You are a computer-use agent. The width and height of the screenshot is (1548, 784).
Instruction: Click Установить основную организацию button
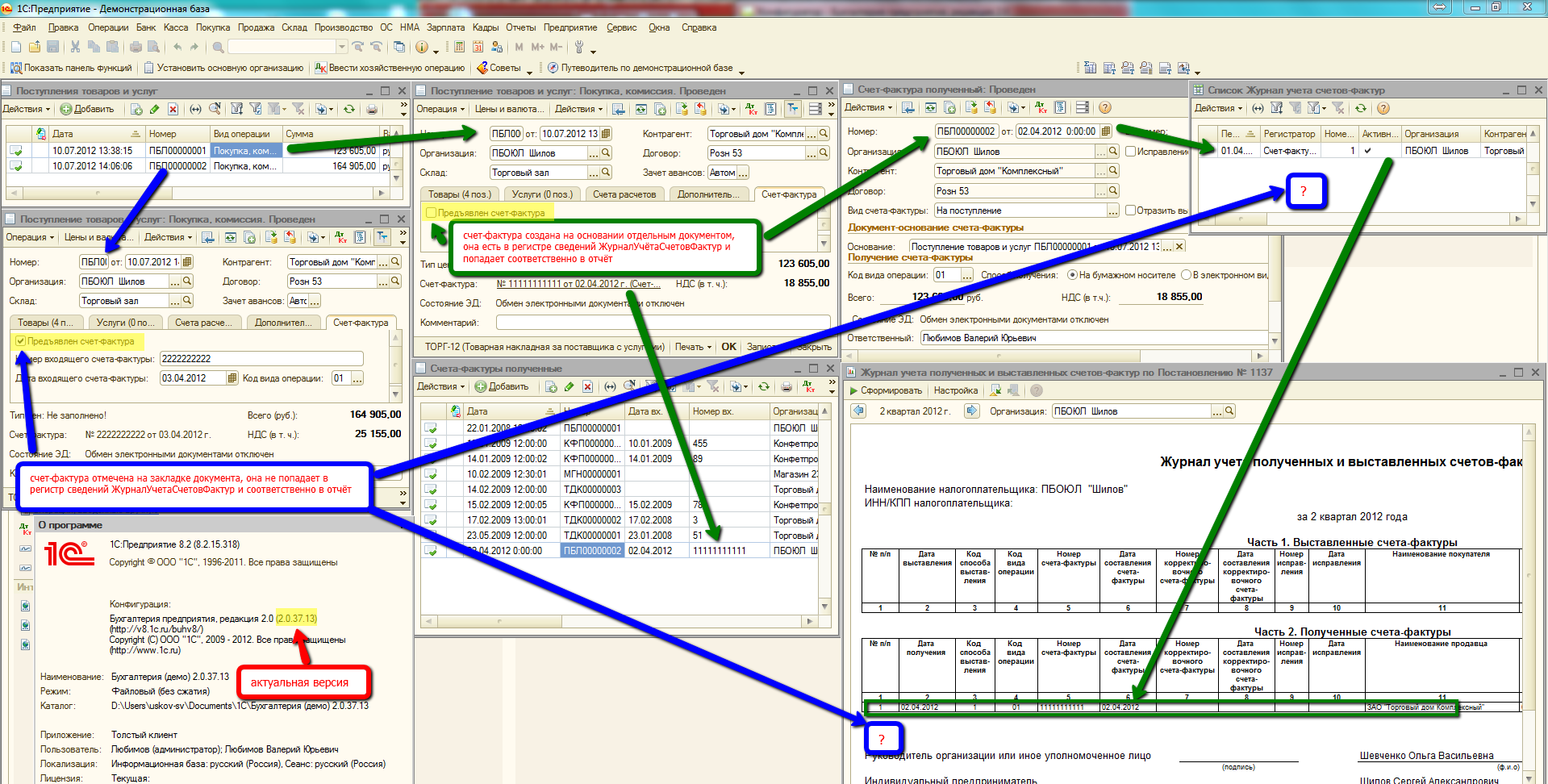[x=223, y=68]
